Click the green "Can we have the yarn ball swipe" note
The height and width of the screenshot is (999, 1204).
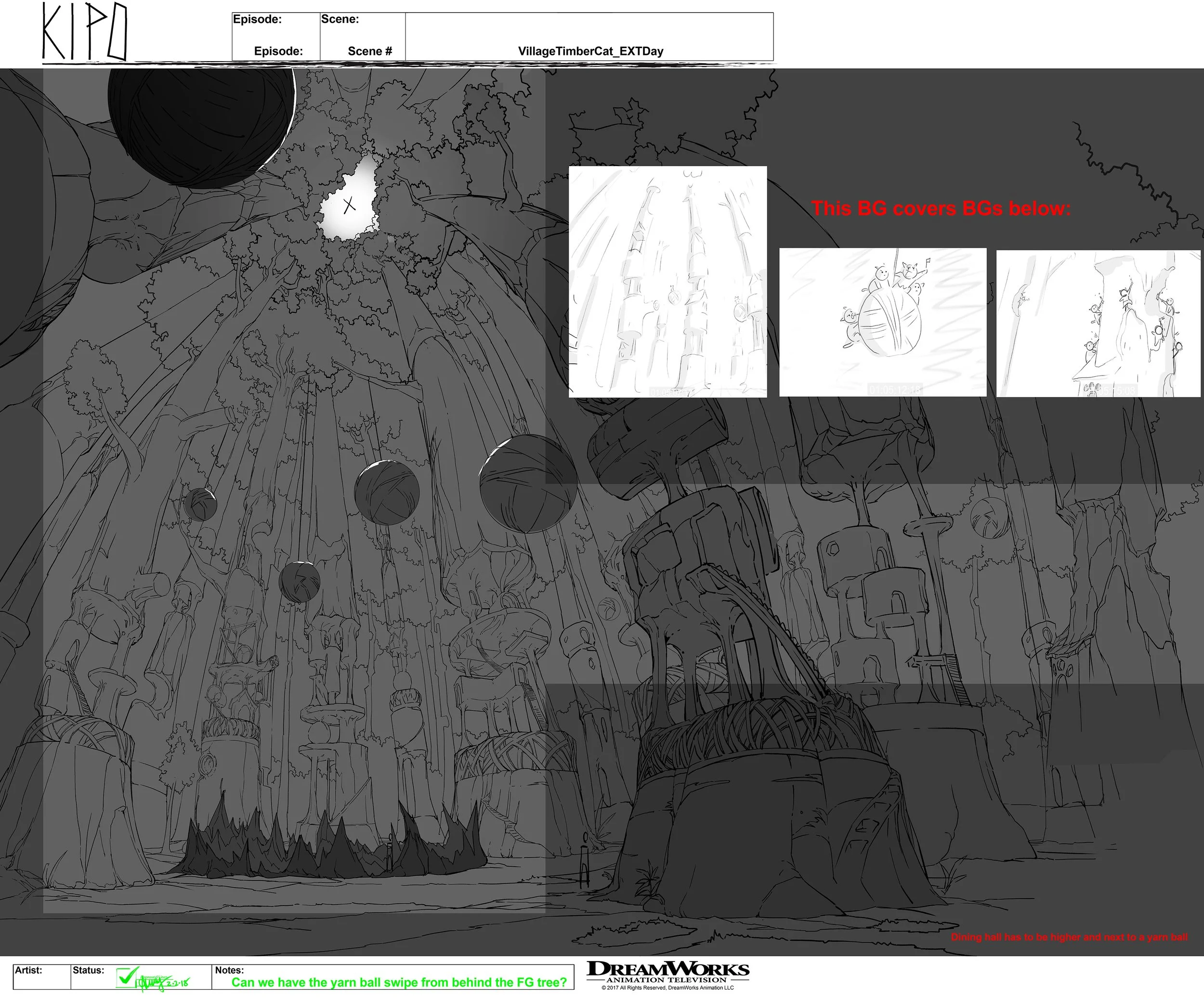pos(399,982)
